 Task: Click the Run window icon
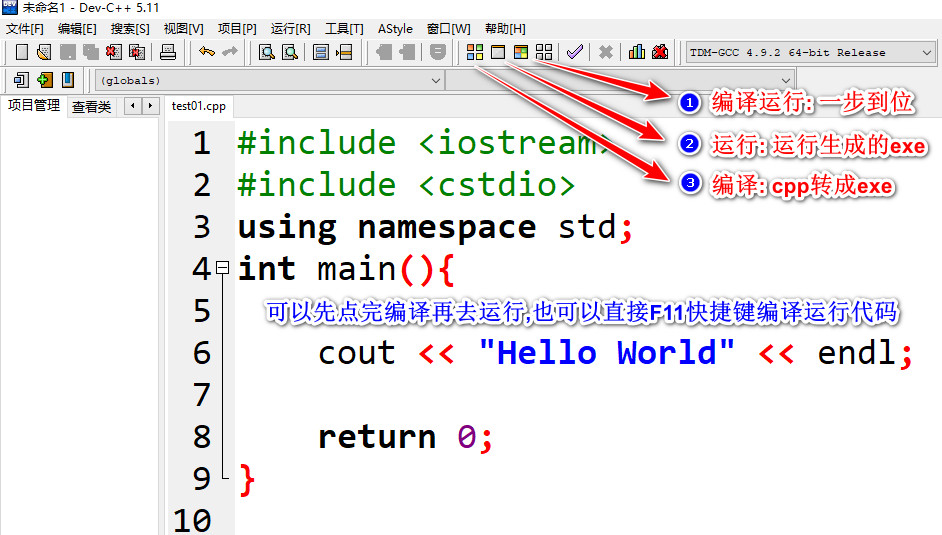[497, 52]
